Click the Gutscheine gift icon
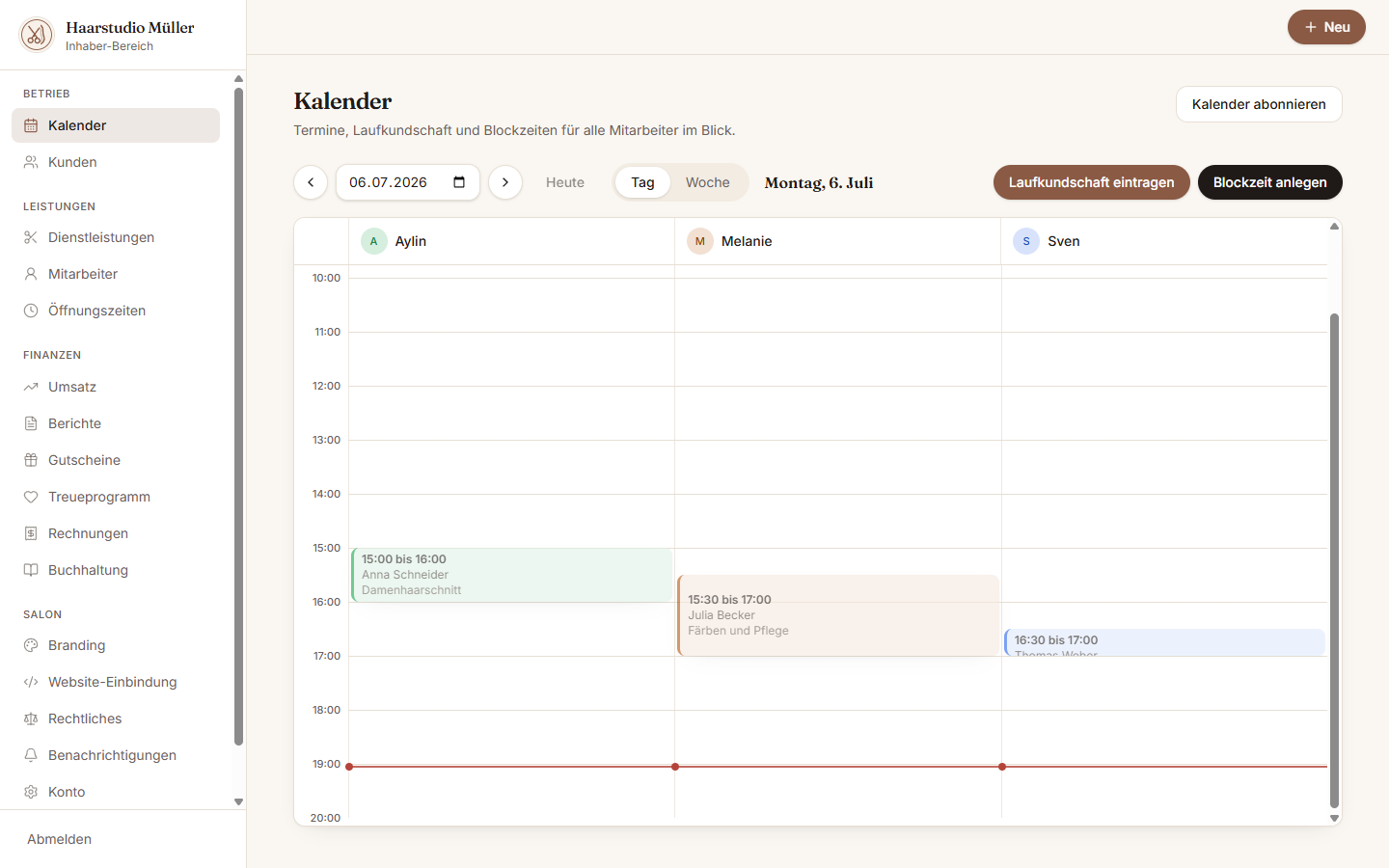1389x868 pixels. (x=31, y=460)
